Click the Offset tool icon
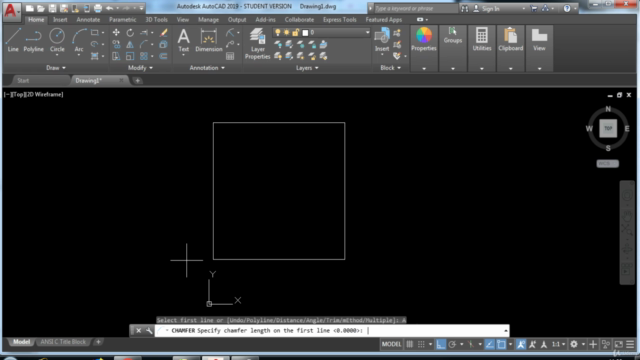This screenshot has height=360, width=640. (163, 56)
